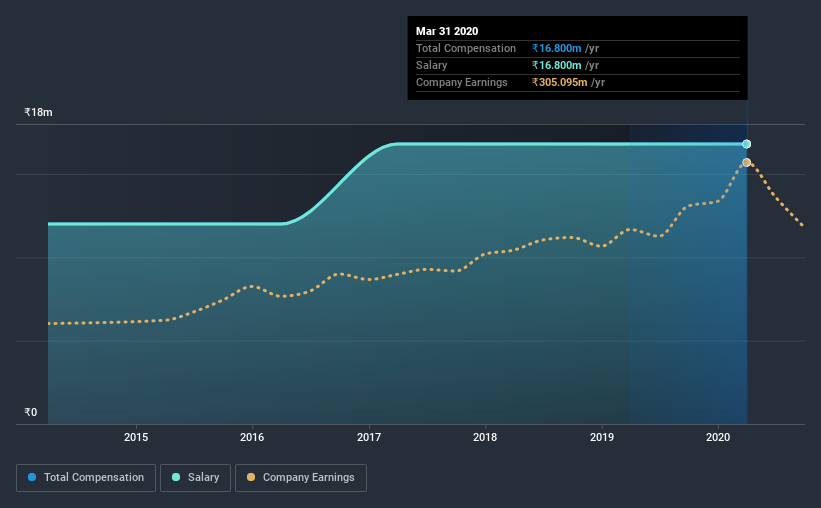Click the 2020 x-axis label

pyautogui.click(x=718, y=437)
